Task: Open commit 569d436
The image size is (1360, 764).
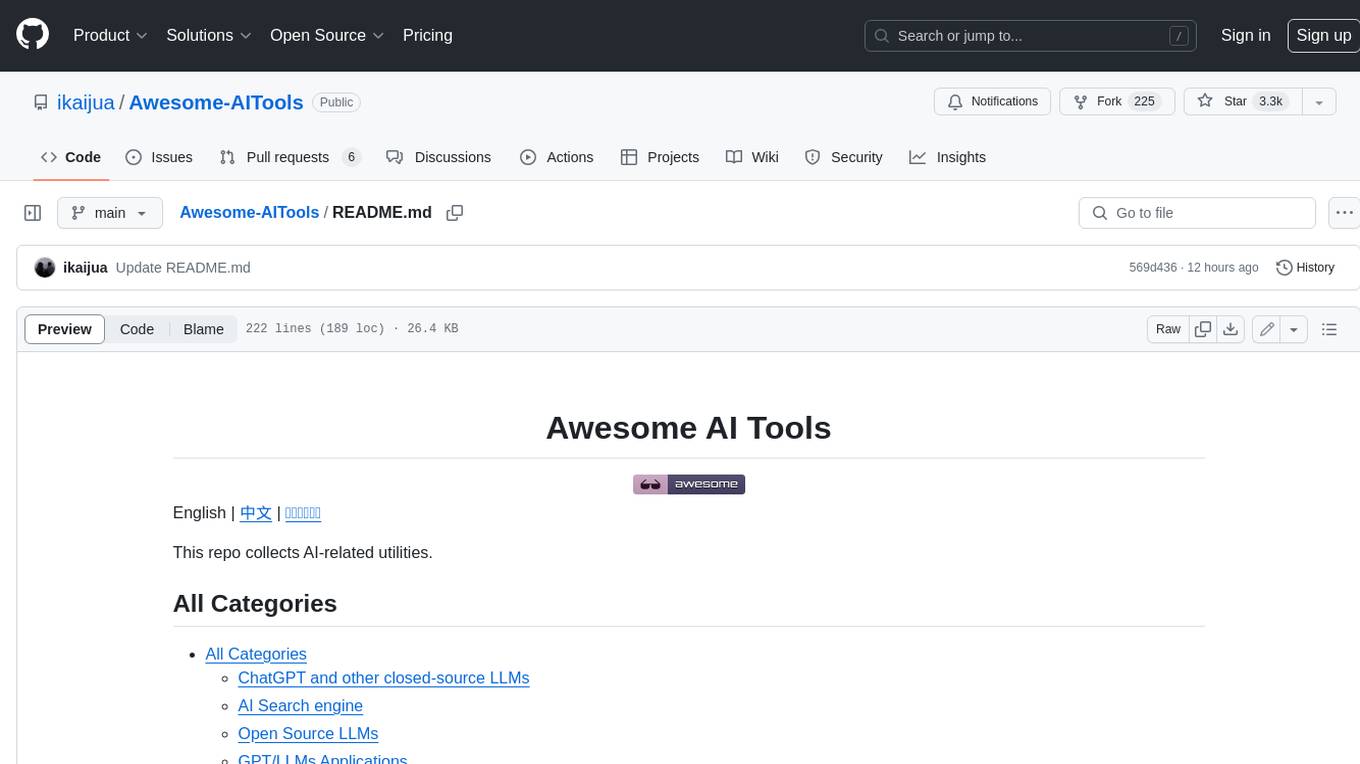Action: [x=1152, y=268]
